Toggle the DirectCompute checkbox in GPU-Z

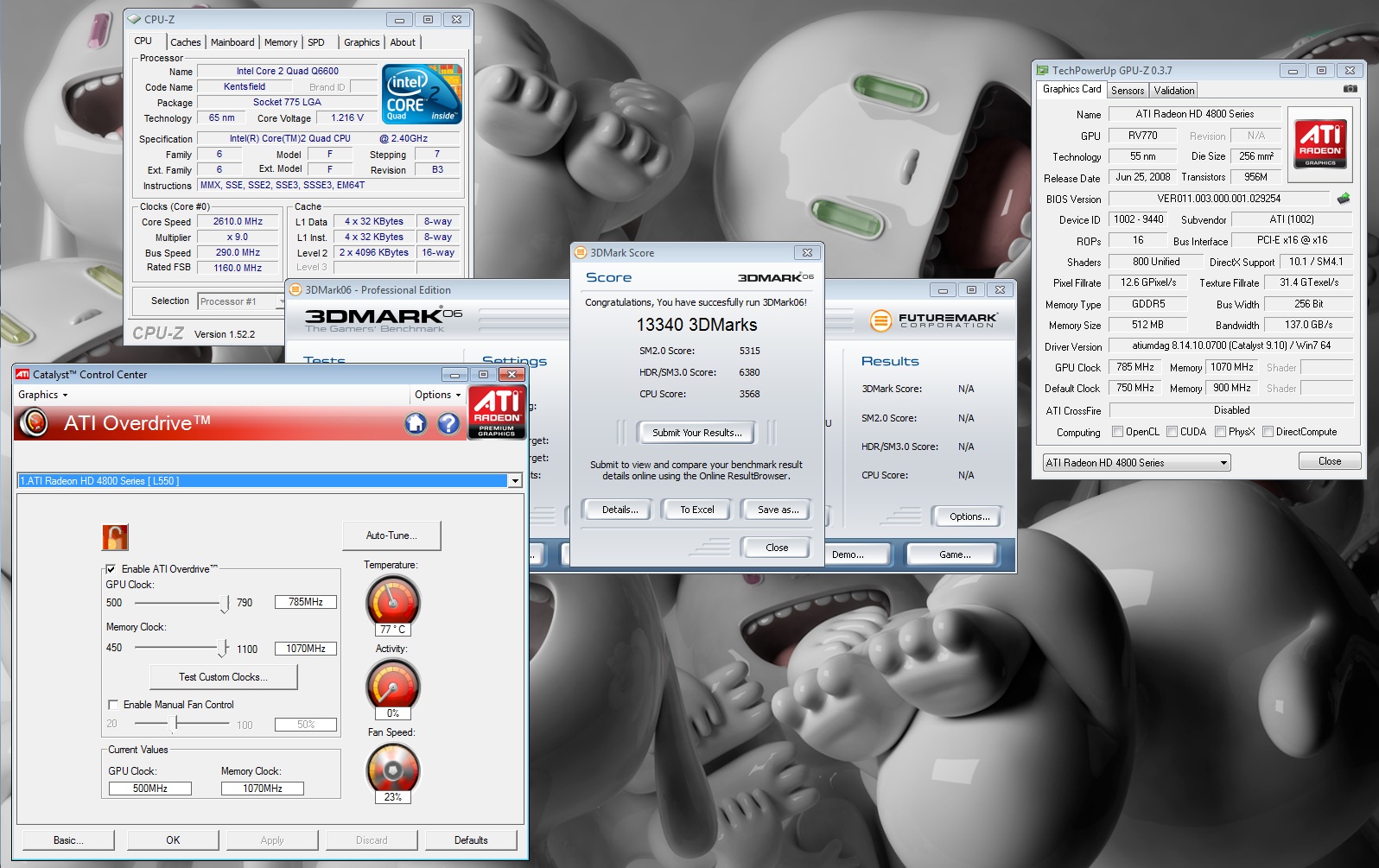tap(1268, 432)
